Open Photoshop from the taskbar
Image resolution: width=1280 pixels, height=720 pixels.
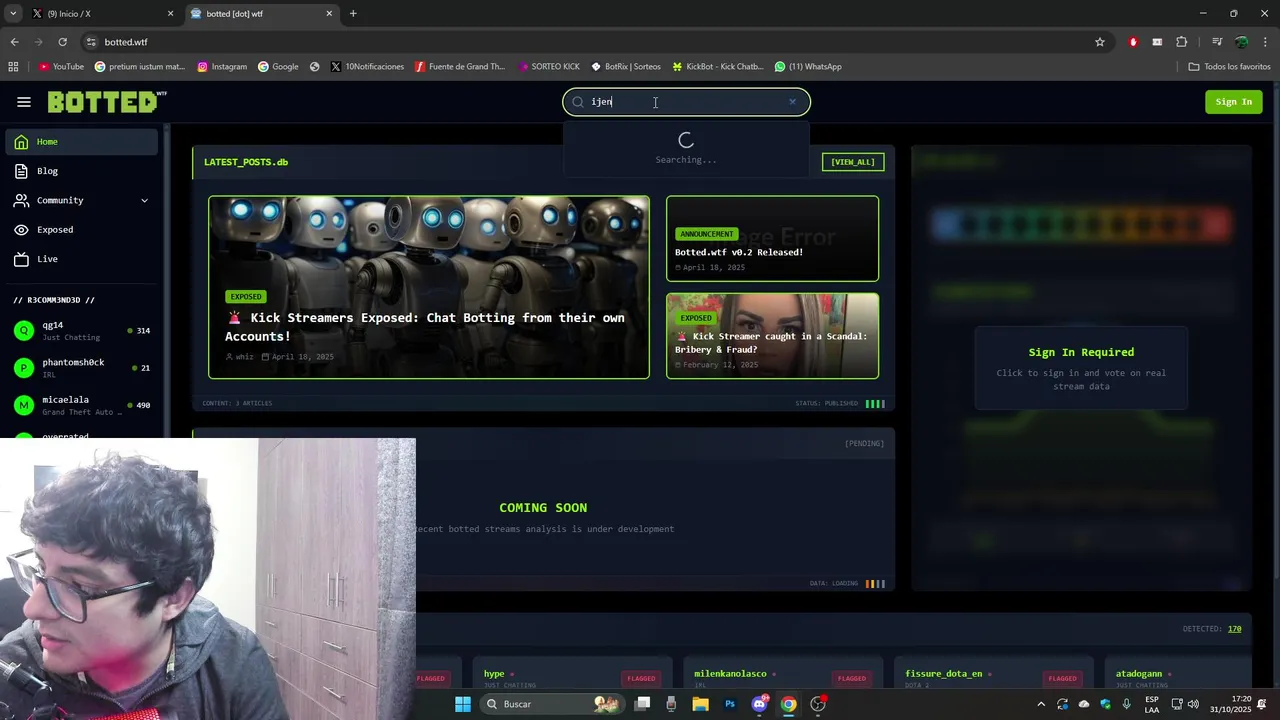tap(730, 704)
